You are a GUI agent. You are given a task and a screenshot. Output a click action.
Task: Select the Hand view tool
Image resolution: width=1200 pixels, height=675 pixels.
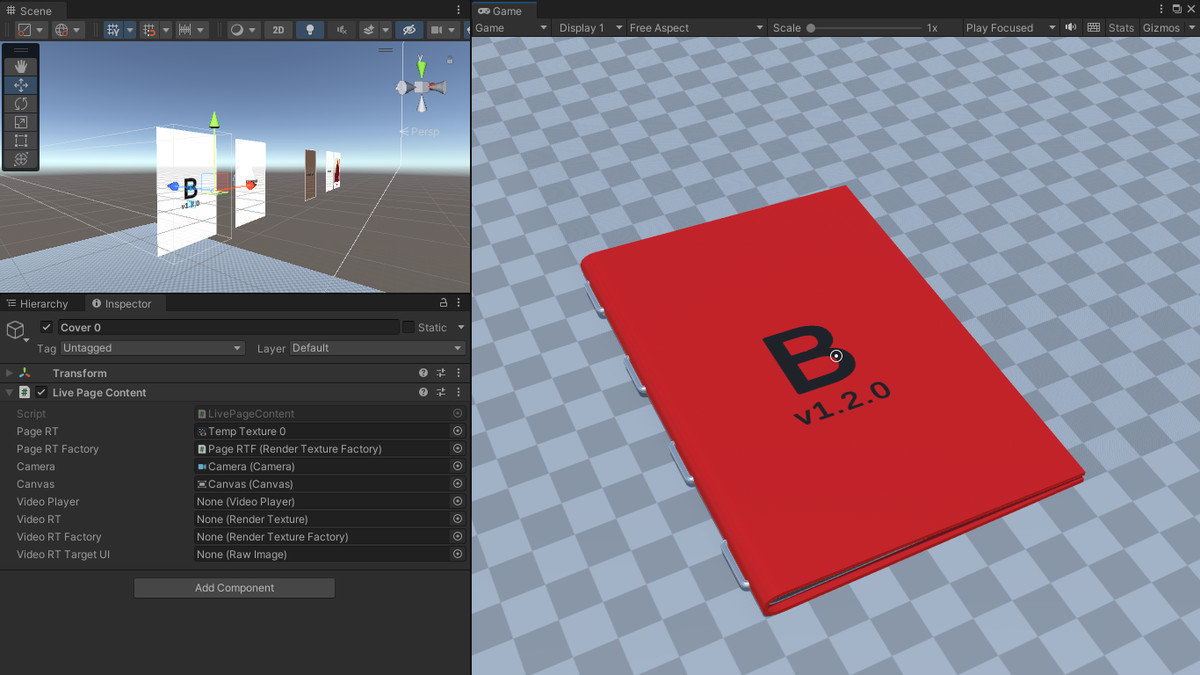coord(21,67)
